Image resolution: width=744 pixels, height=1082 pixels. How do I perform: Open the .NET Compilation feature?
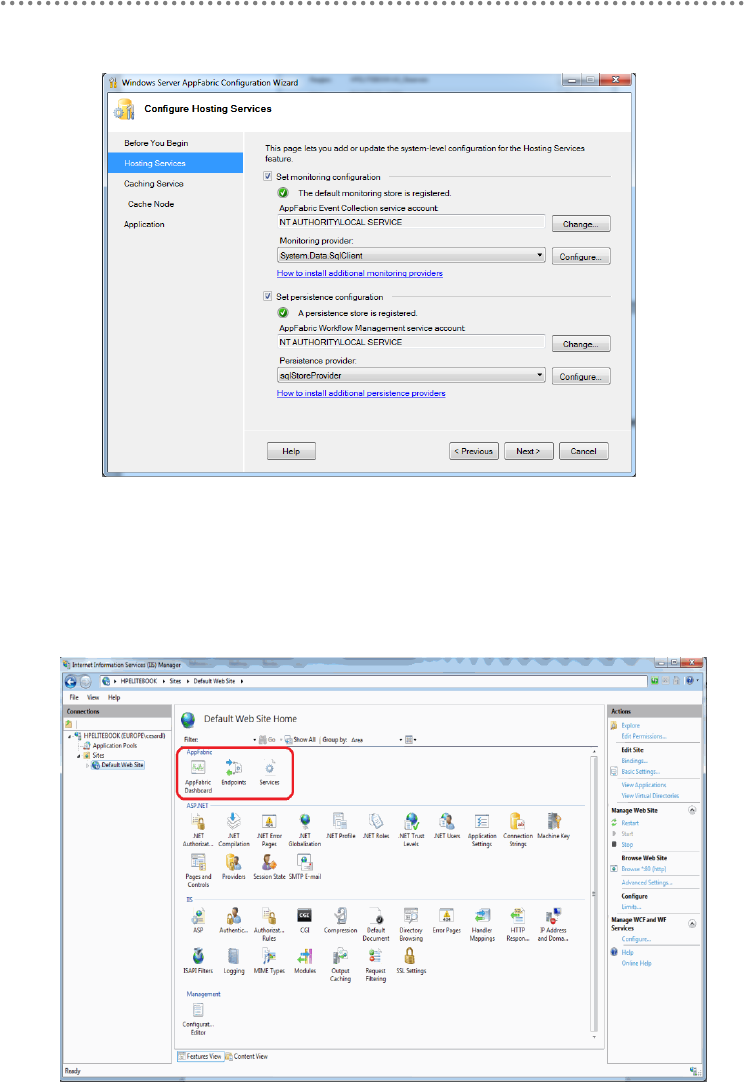234,829
